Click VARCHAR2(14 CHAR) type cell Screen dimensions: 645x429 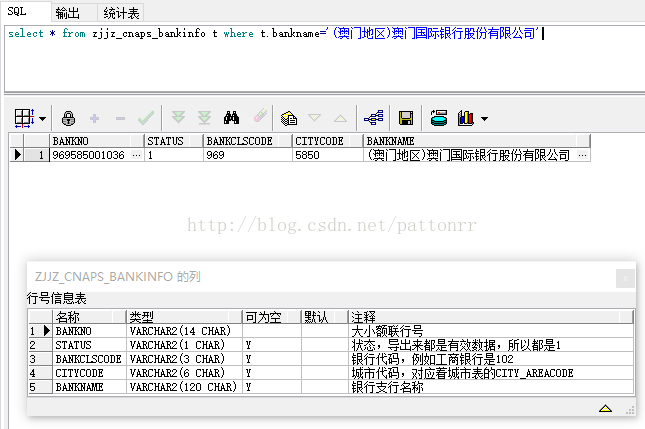184,331
